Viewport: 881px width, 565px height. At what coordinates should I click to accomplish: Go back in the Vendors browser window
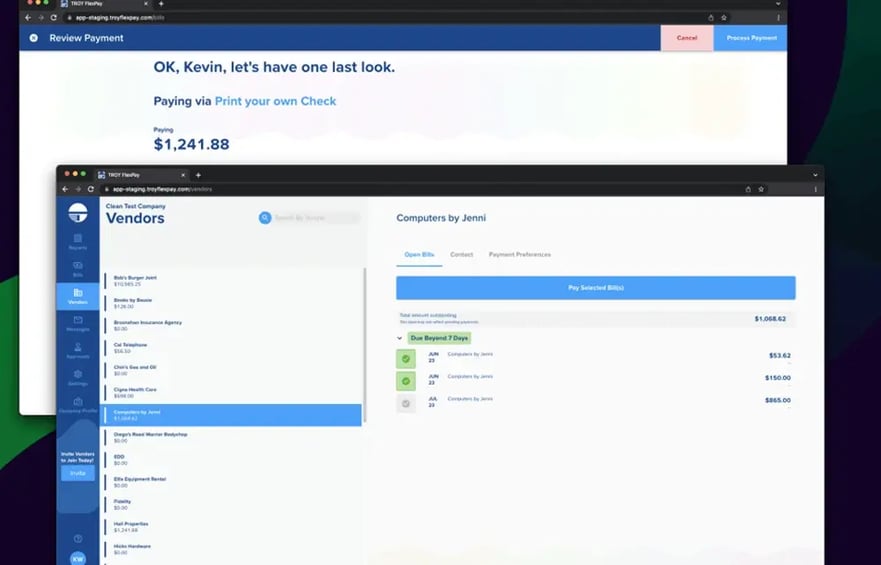(65, 189)
